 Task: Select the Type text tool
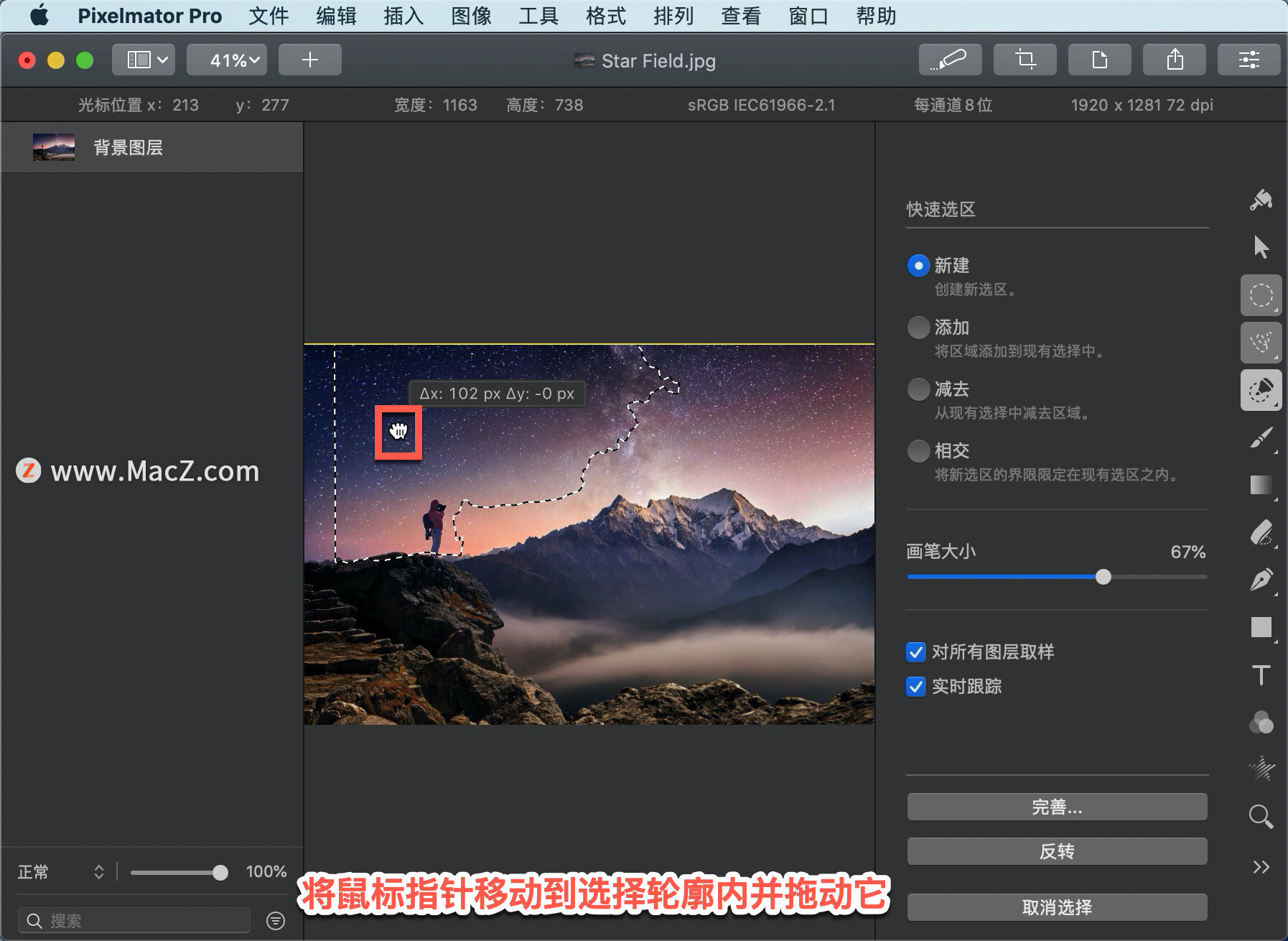[x=1261, y=675]
